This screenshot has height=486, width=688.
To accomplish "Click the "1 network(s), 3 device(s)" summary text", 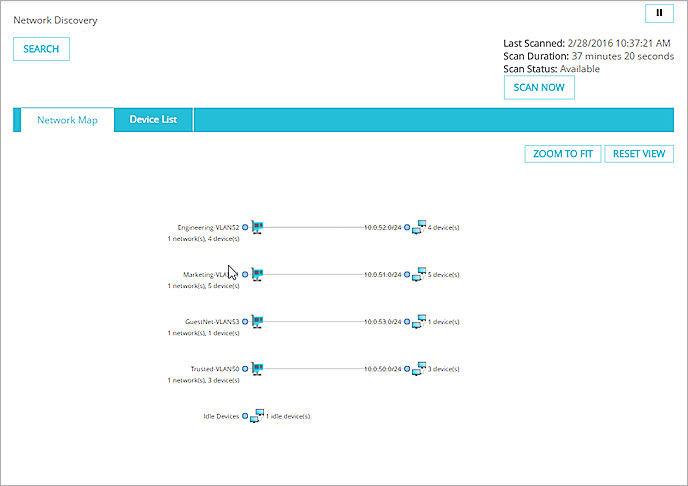I will pyautogui.click(x=203, y=380).
